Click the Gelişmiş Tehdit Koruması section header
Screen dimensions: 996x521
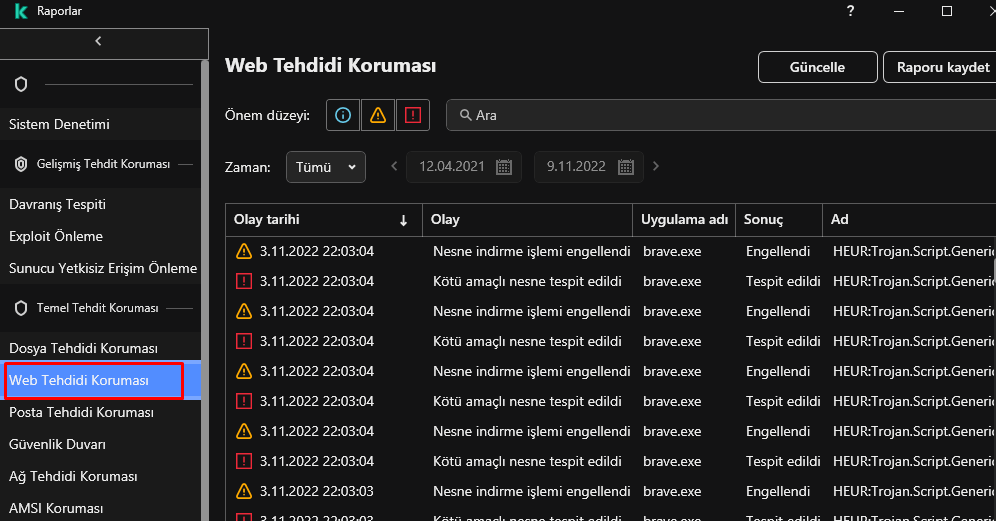coord(103,164)
